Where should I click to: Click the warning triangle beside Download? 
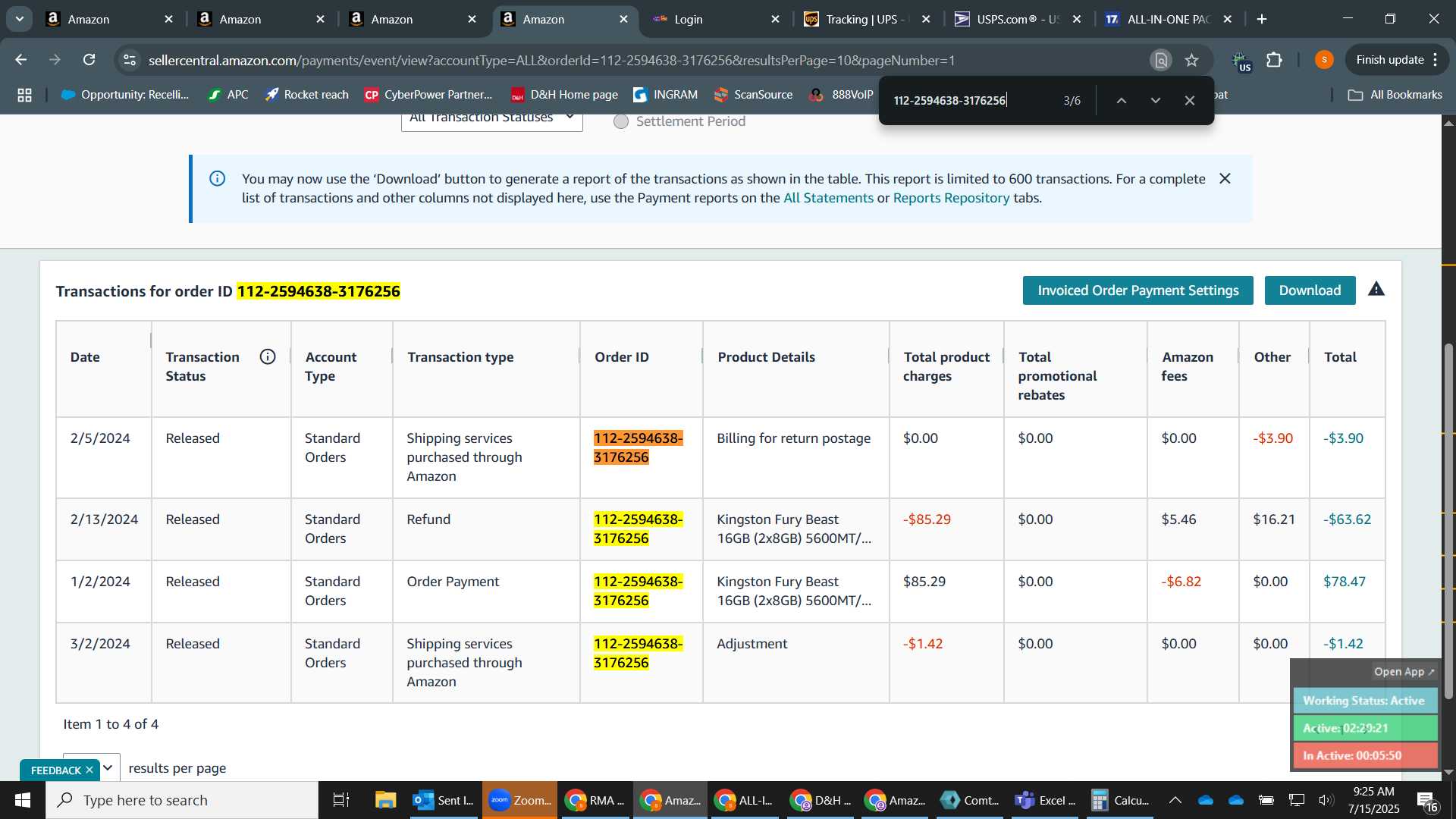(1376, 289)
